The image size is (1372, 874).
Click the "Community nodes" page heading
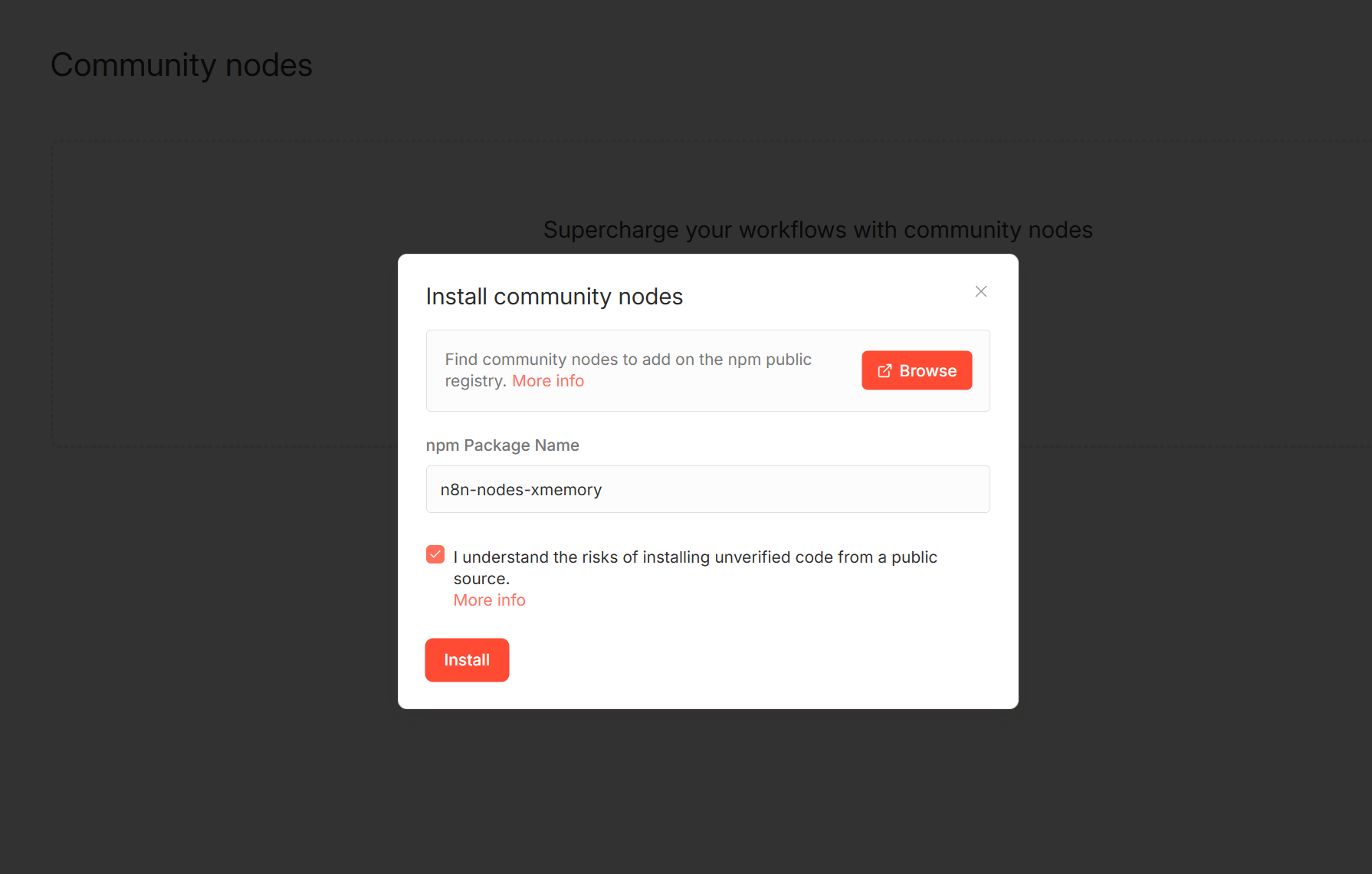[x=181, y=64]
